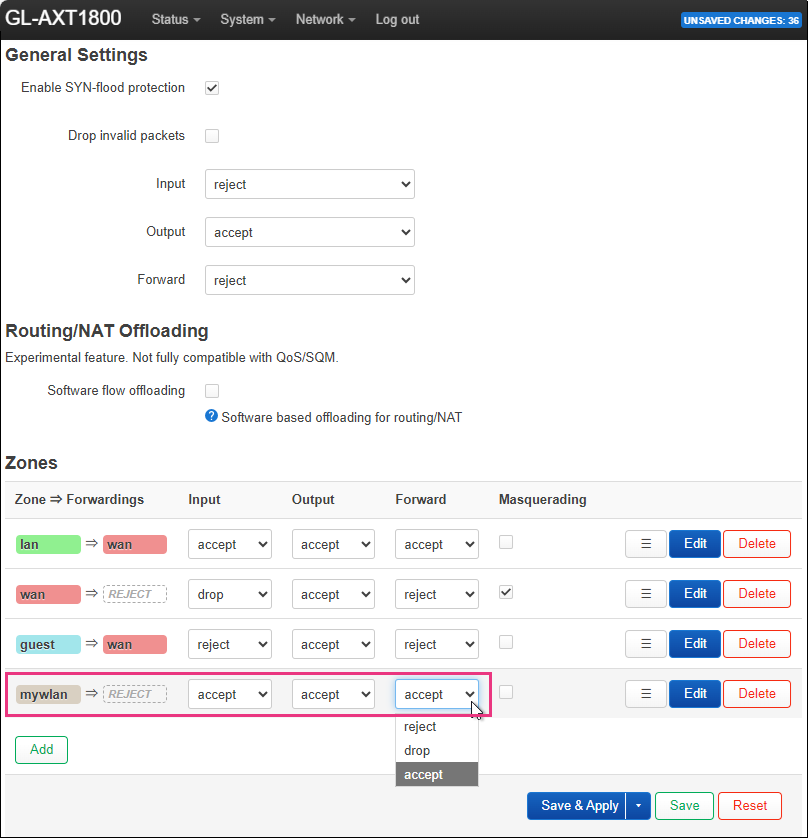Open the Network menu
Viewport: 808px width, 838px height.
[325, 19]
